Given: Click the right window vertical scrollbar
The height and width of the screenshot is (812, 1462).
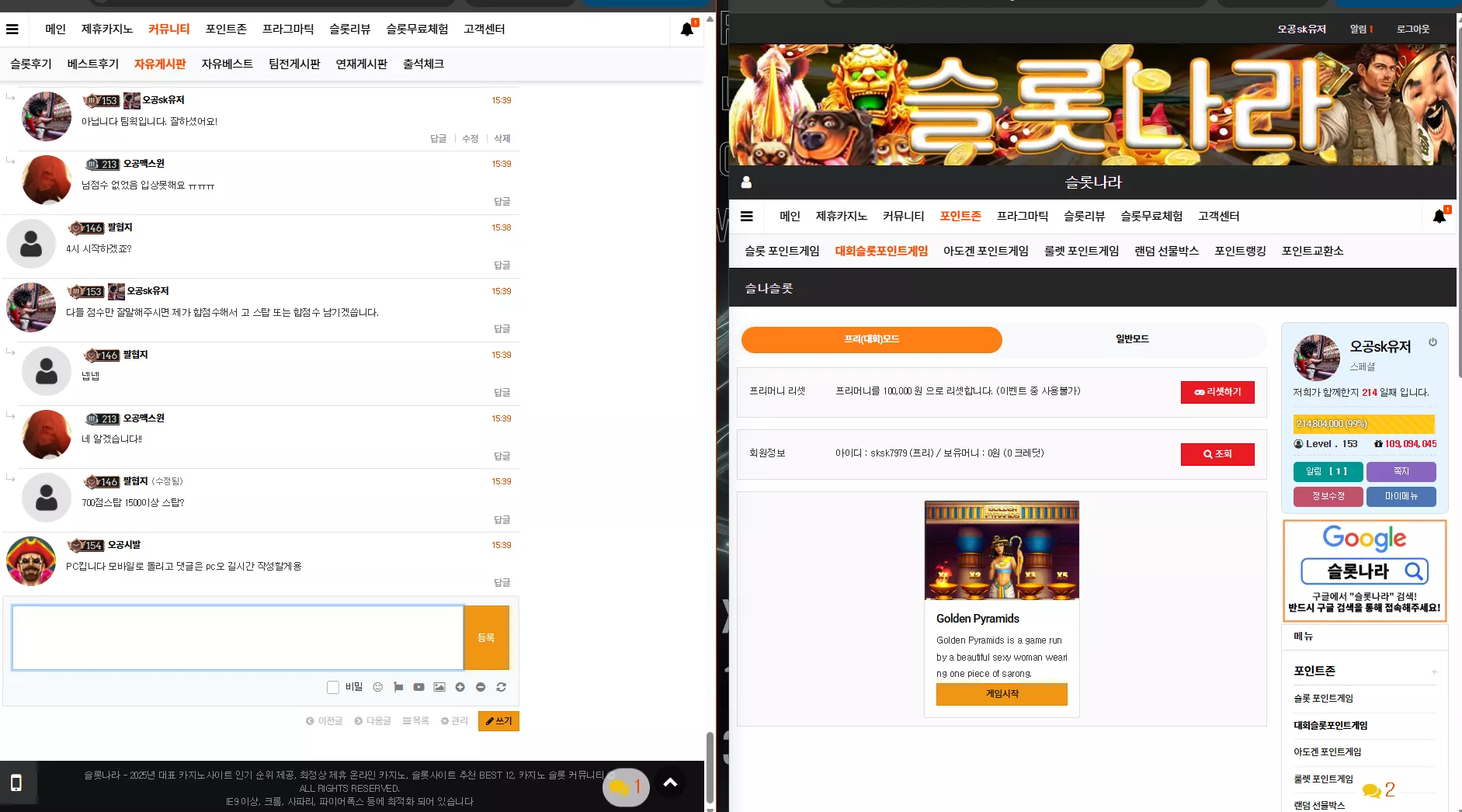Looking at the screenshot, I should point(1458,202).
